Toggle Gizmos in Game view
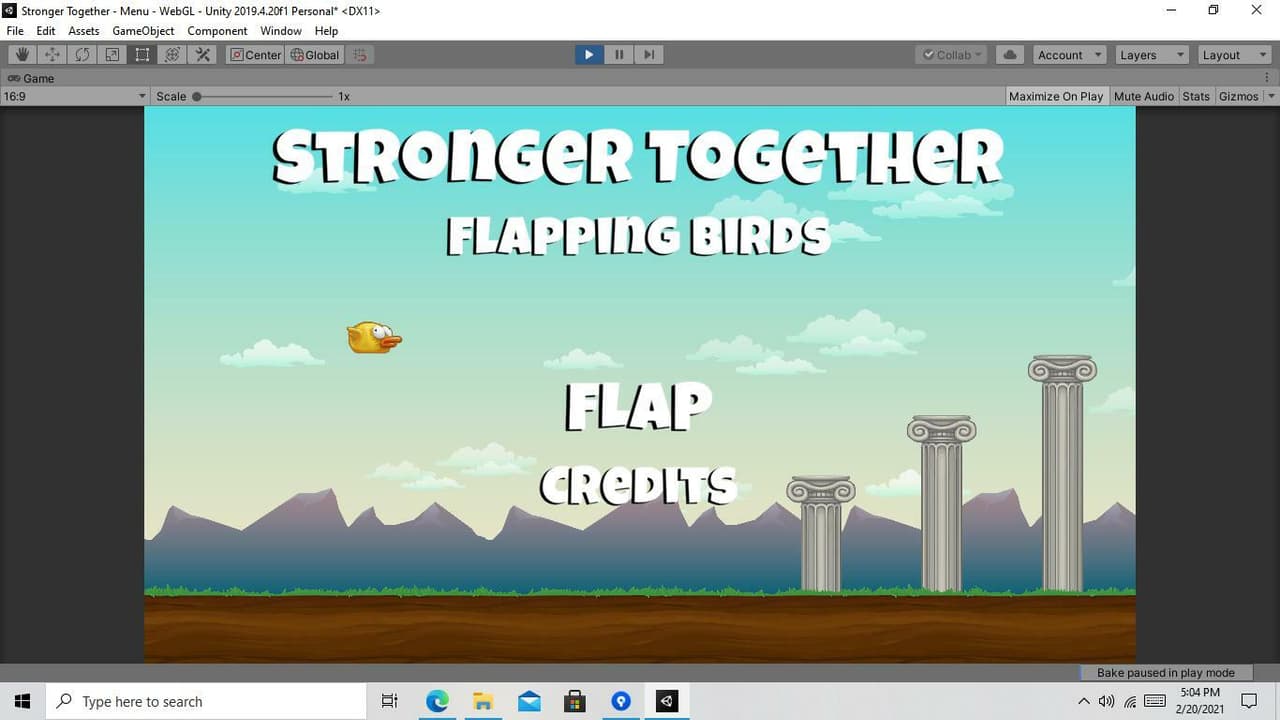The width and height of the screenshot is (1280, 720). tap(1239, 96)
